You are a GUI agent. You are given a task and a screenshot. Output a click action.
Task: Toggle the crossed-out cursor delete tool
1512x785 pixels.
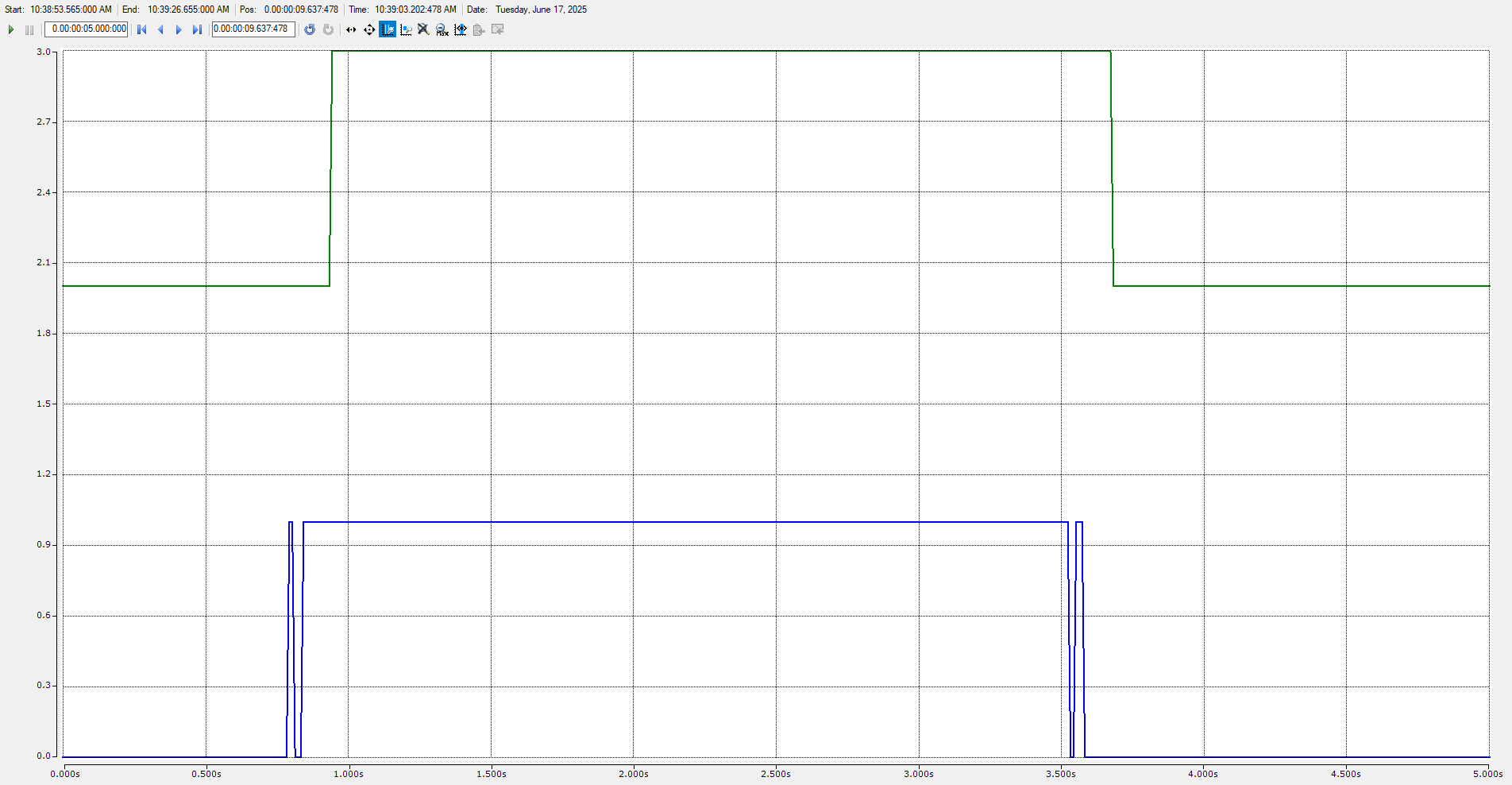[x=424, y=29]
